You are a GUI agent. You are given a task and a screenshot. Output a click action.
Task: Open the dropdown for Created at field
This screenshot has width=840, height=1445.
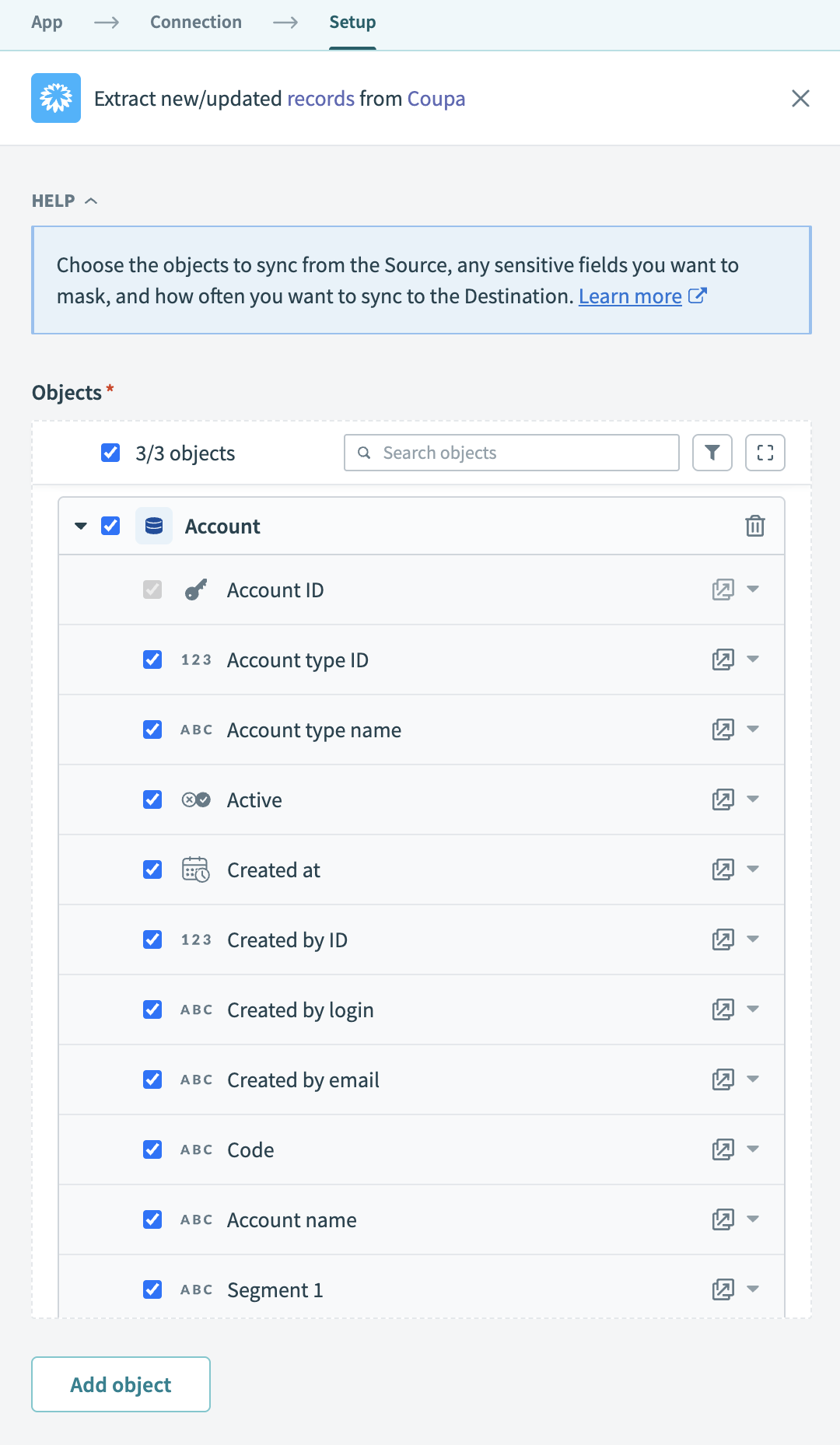pos(753,869)
